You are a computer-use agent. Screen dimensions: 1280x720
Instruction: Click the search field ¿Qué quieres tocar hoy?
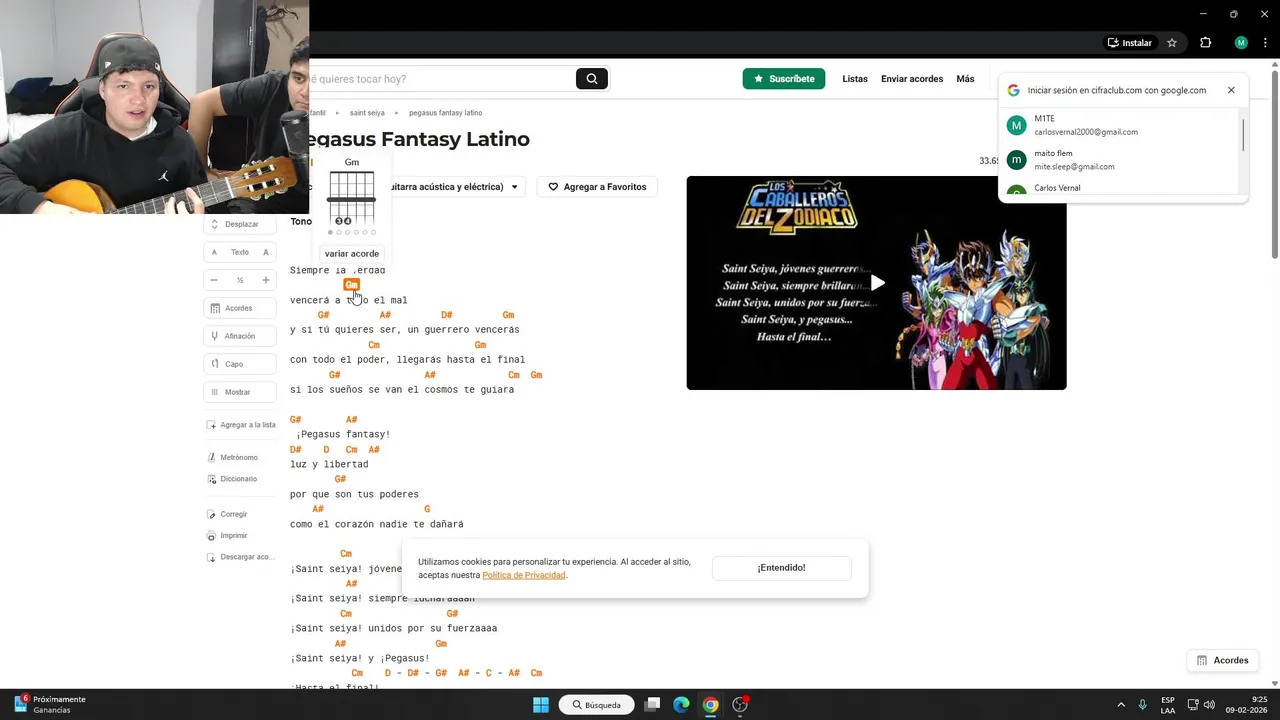pyautogui.click(x=440, y=79)
